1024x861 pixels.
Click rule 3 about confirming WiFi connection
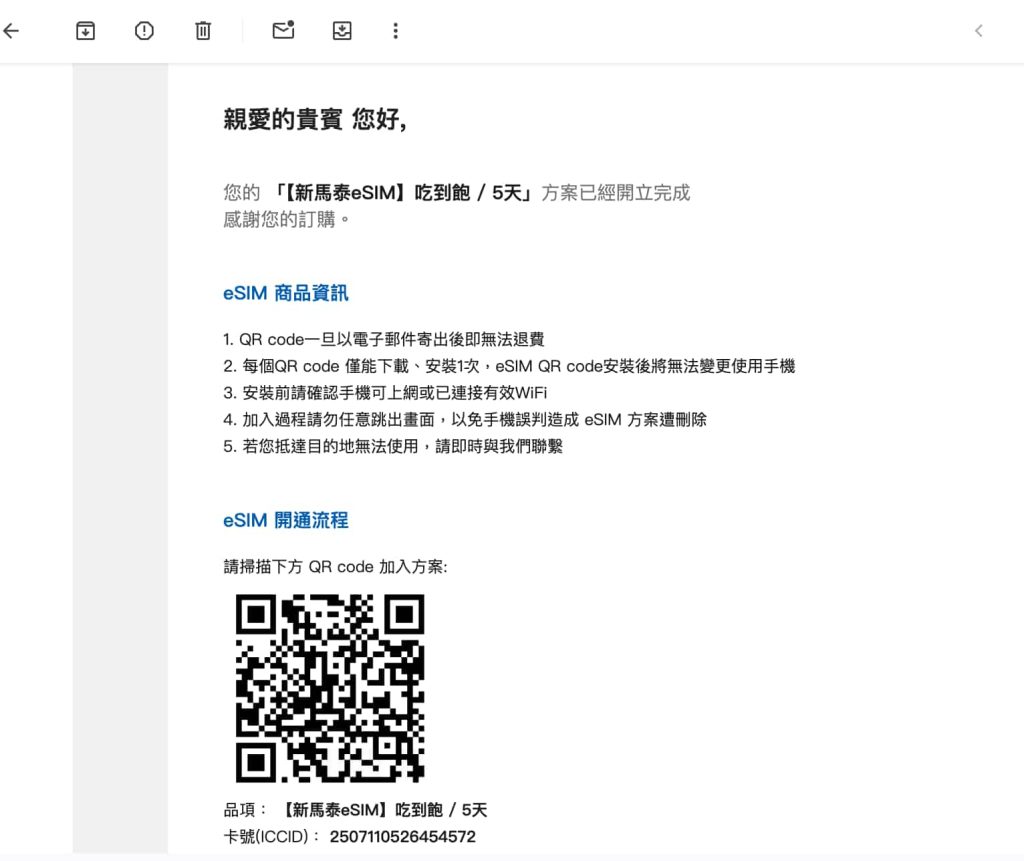point(385,393)
